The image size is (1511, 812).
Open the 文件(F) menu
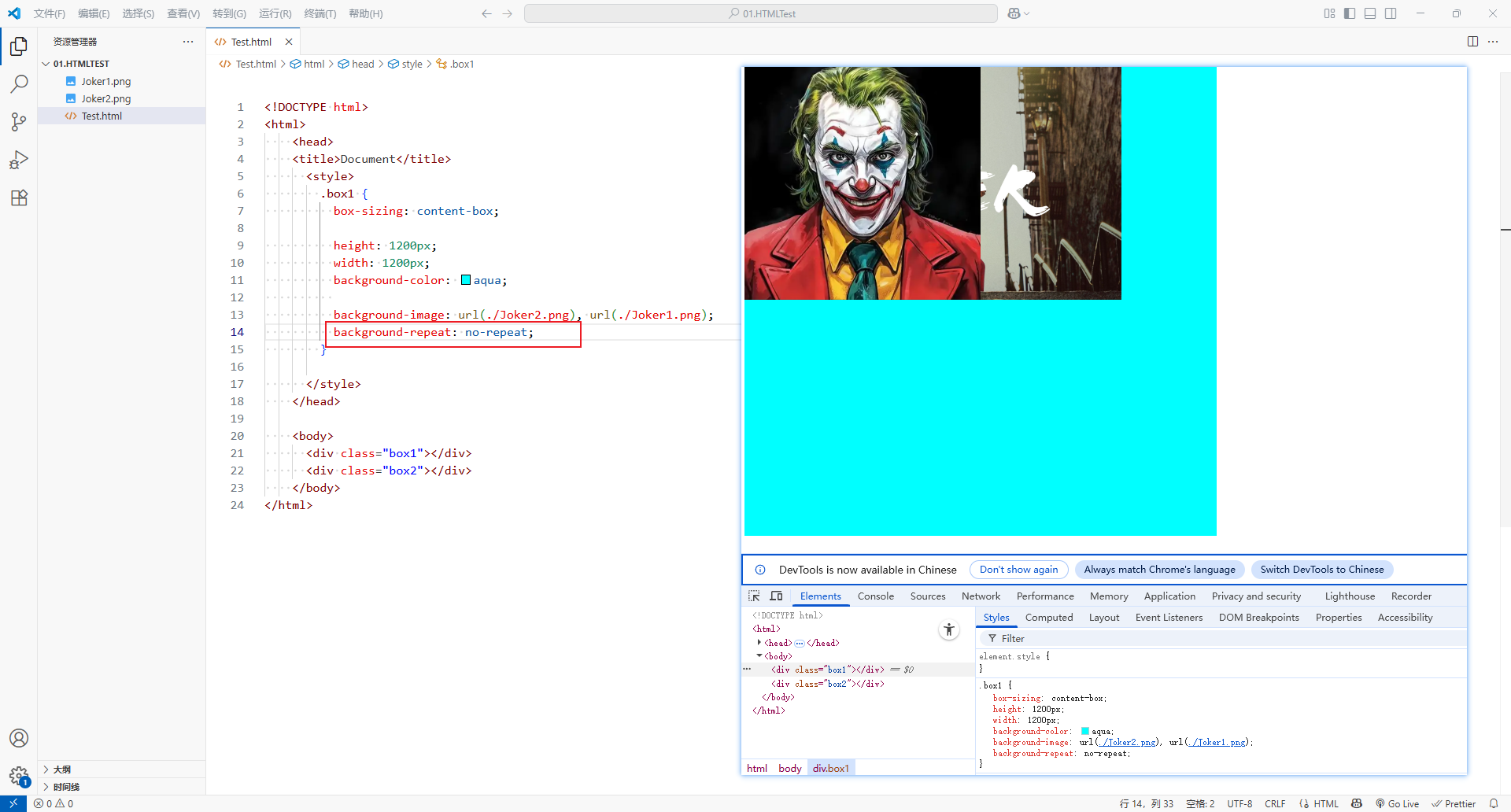pyautogui.click(x=50, y=13)
